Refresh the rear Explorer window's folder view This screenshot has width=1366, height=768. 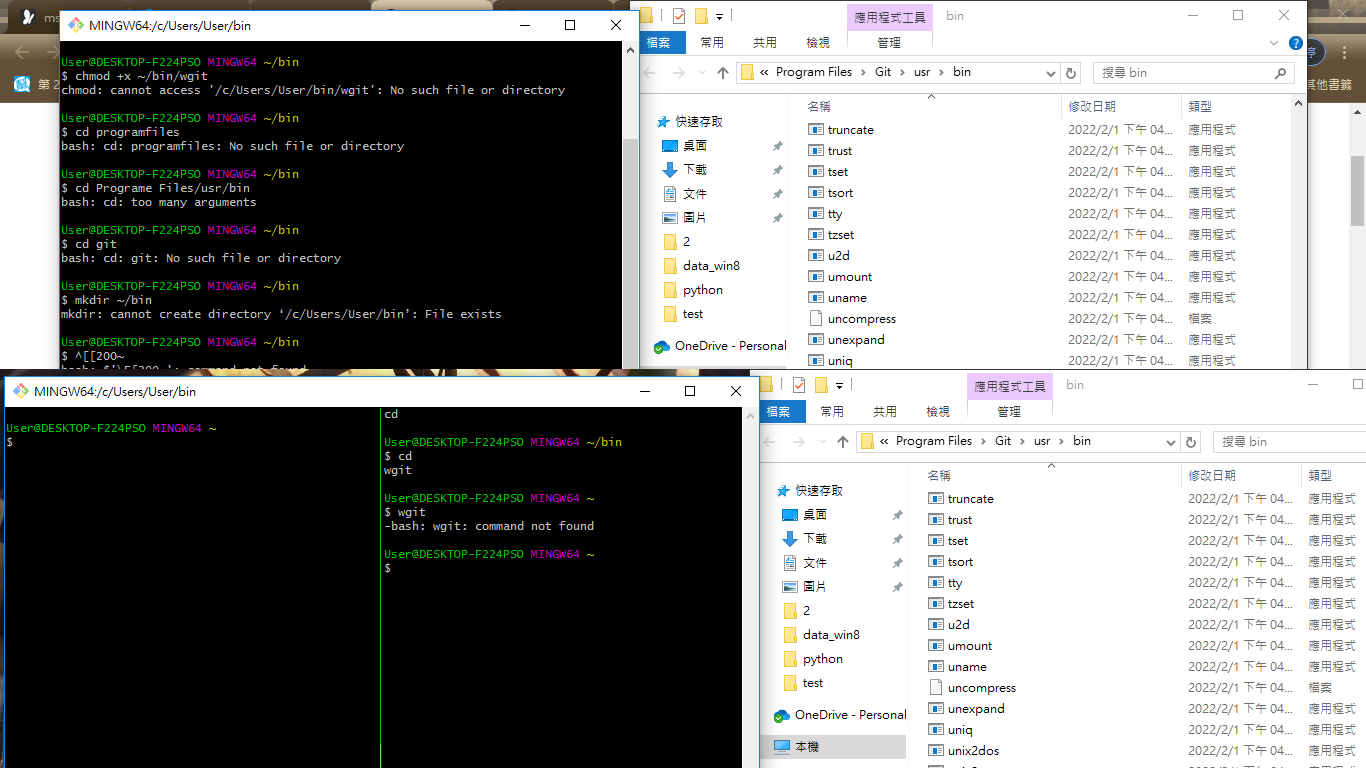(x=1072, y=73)
